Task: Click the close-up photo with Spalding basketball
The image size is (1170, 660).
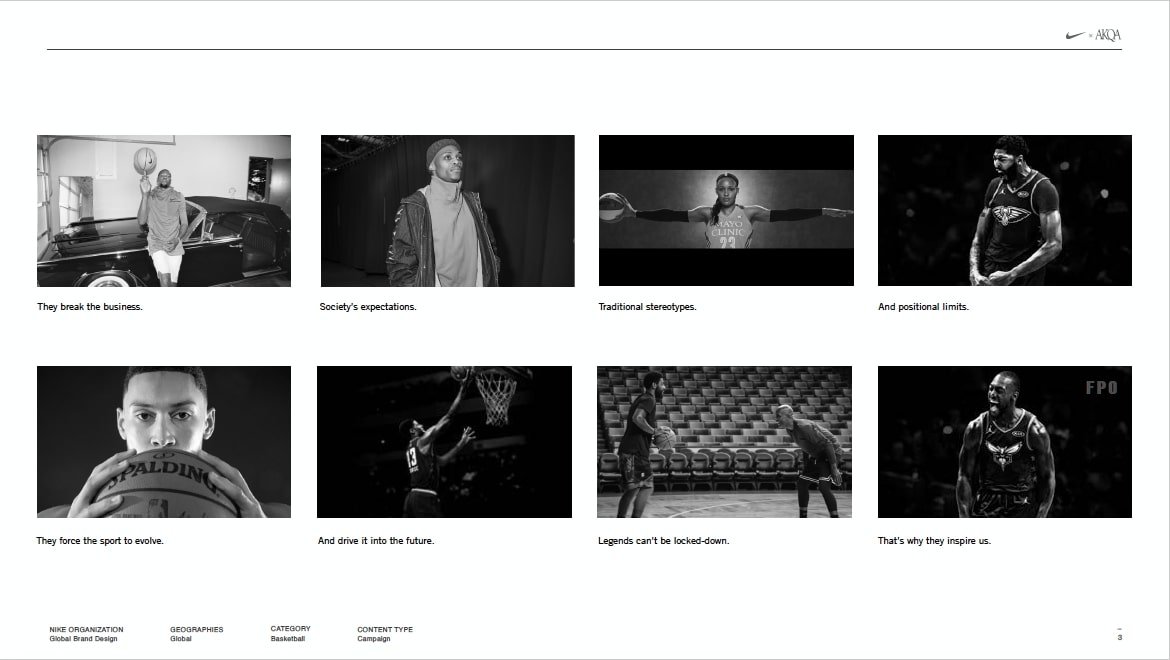Action: 164,441
